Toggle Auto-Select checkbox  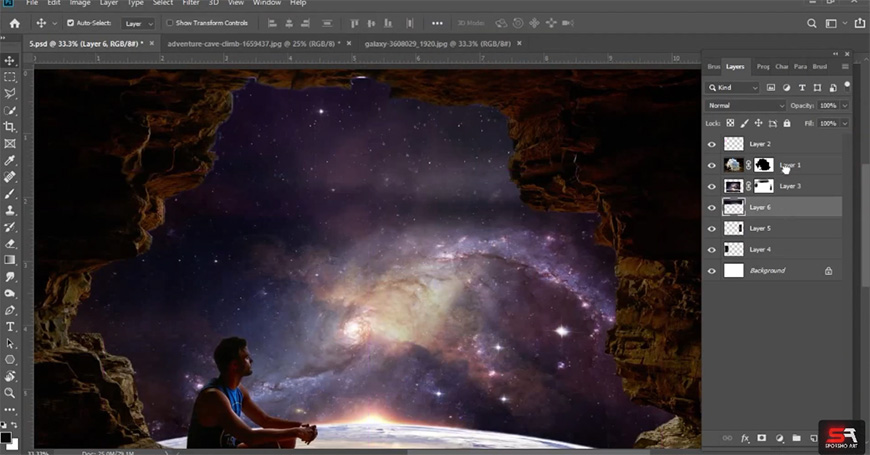click(x=70, y=23)
